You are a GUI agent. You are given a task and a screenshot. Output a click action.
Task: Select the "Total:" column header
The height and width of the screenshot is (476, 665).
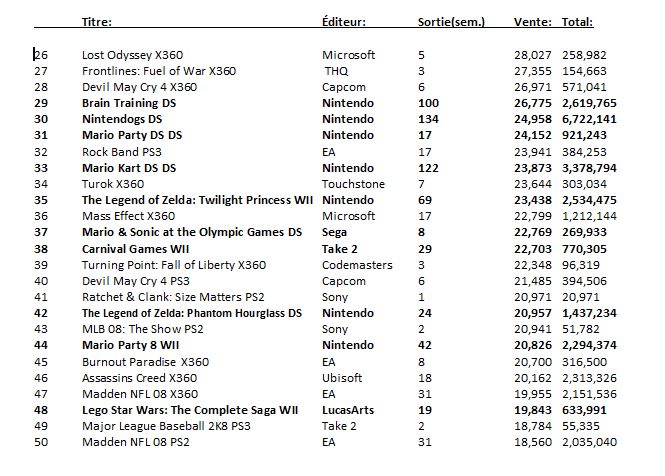pos(577,20)
